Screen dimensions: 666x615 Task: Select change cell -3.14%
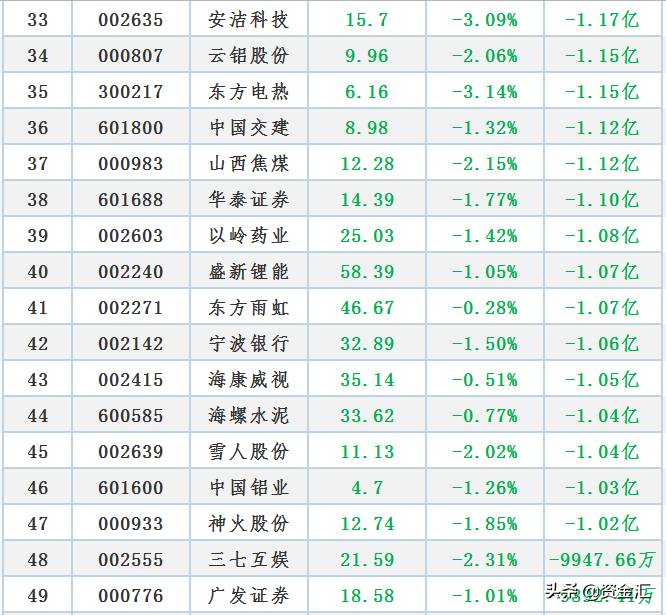[x=485, y=92]
